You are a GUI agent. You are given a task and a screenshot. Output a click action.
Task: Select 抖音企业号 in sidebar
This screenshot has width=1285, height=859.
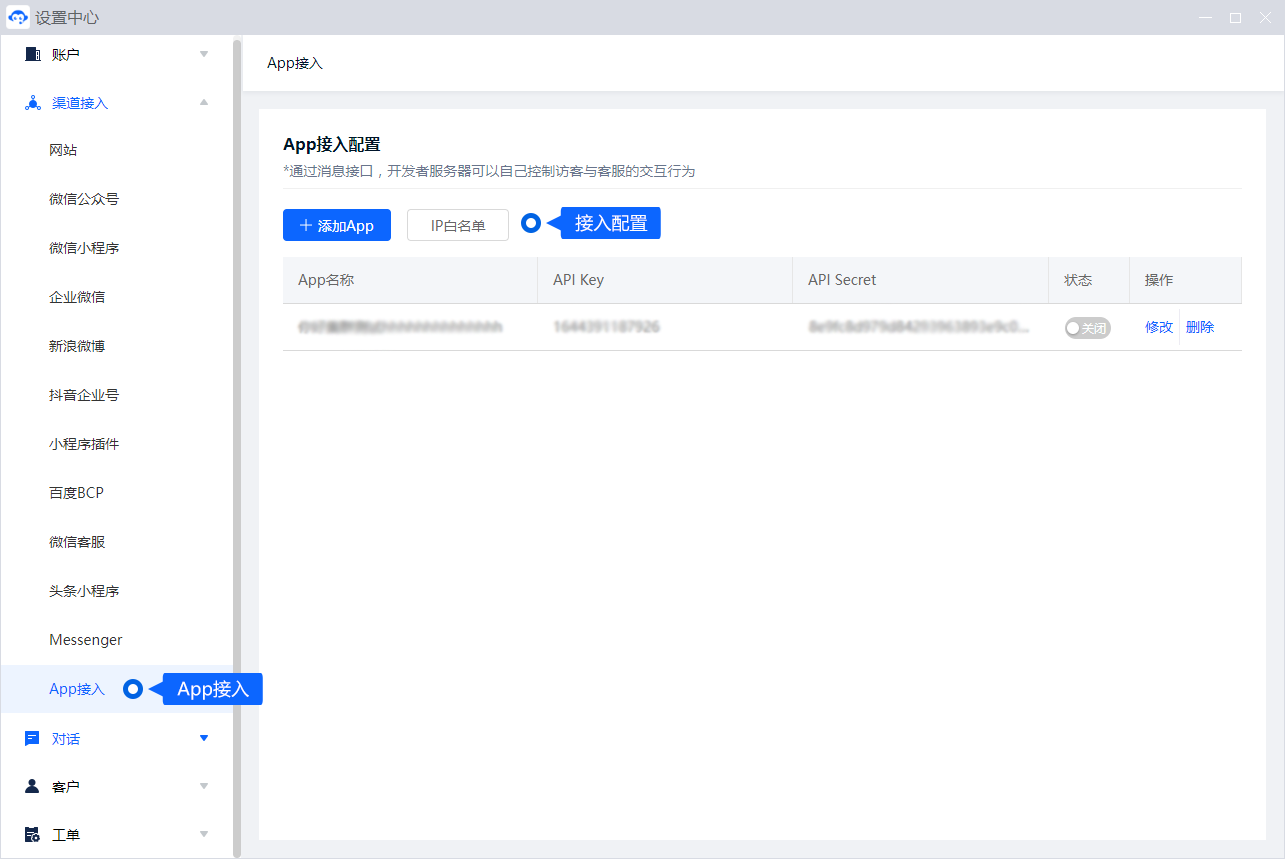click(84, 395)
